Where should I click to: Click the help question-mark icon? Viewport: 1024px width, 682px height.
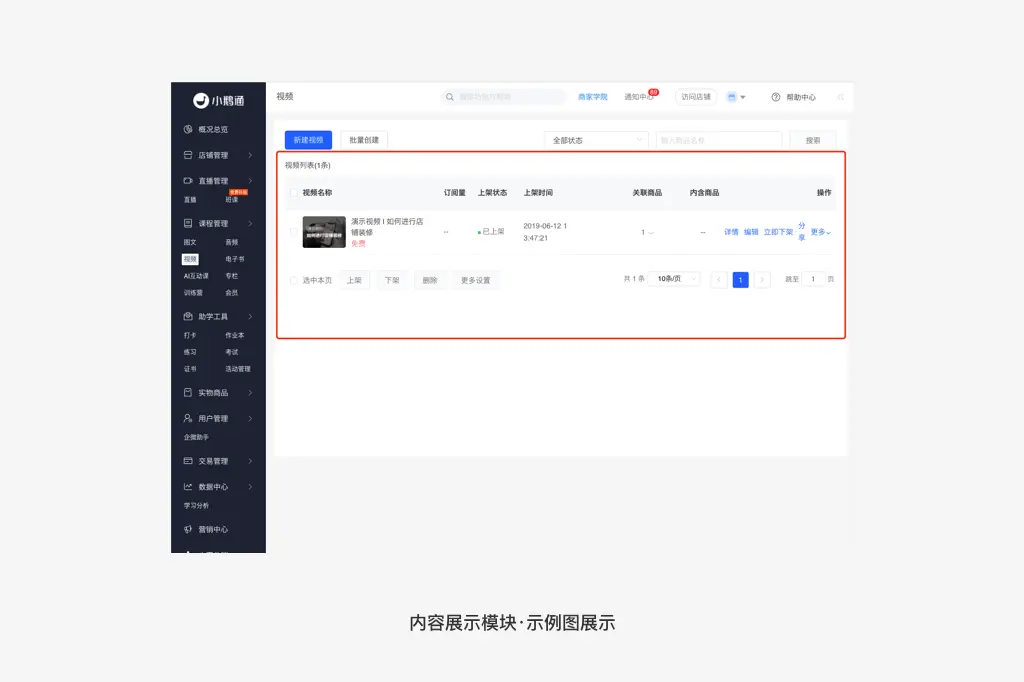[x=776, y=97]
